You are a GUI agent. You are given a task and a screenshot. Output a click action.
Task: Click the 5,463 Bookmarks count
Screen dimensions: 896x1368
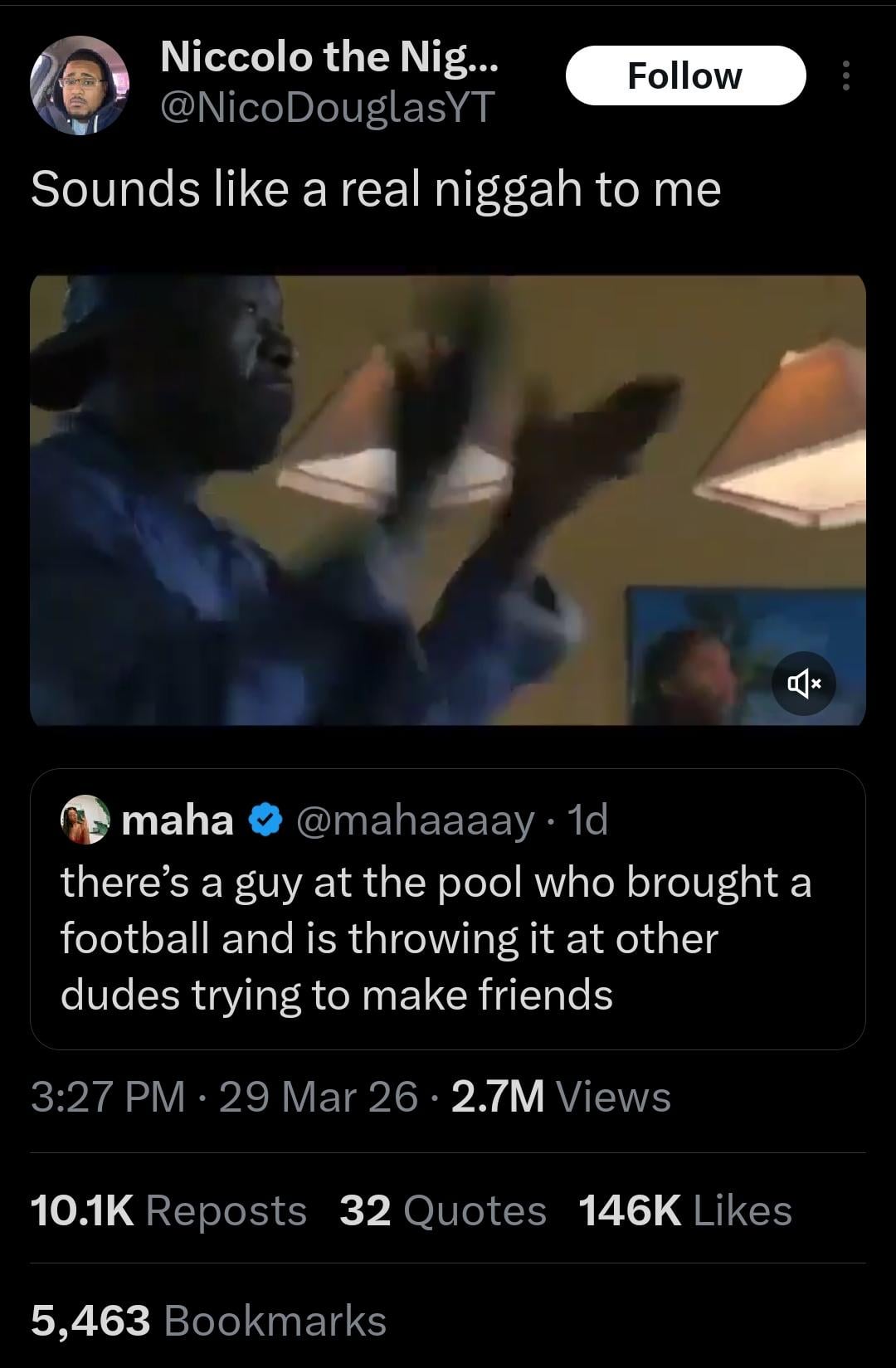(209, 1320)
